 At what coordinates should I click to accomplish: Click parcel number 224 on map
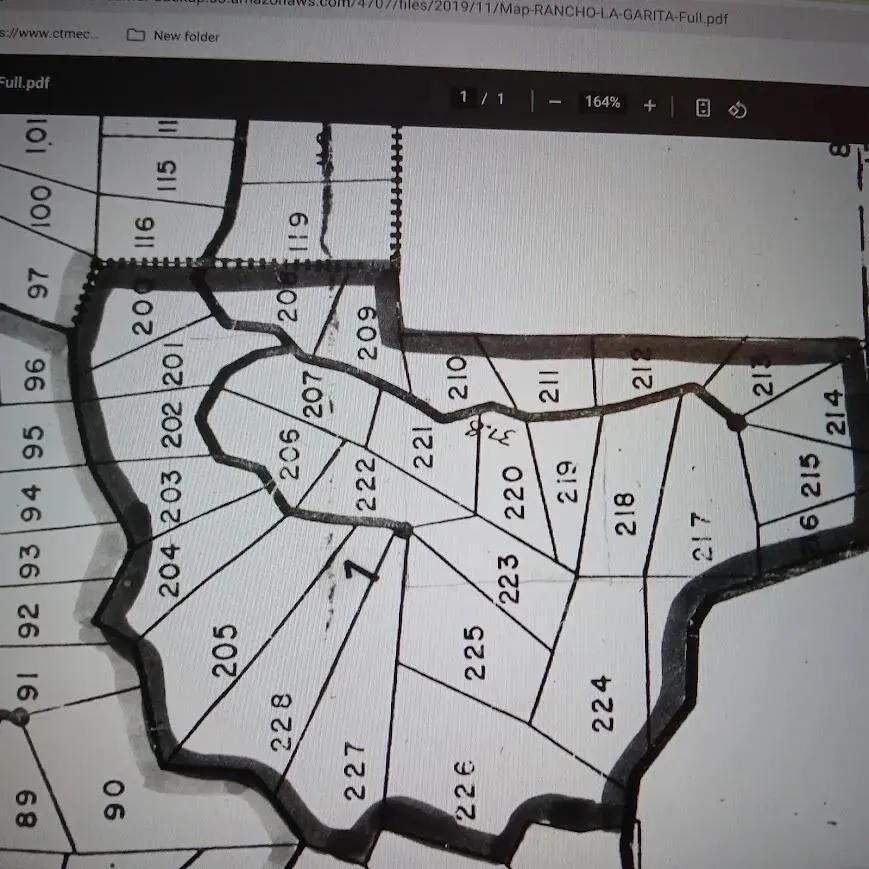(x=602, y=704)
